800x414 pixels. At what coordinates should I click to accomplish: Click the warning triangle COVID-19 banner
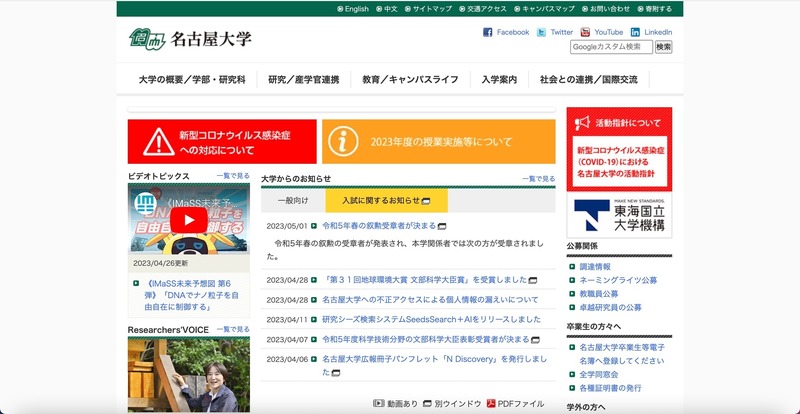pyautogui.click(x=221, y=142)
